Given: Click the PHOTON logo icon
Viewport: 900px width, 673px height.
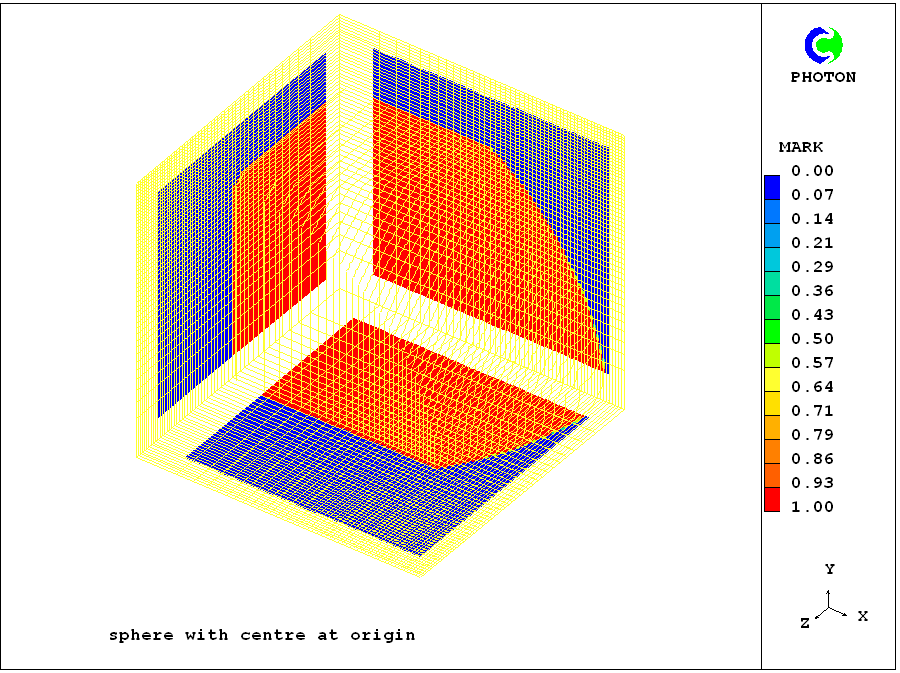Looking at the screenshot, I should 823,44.
